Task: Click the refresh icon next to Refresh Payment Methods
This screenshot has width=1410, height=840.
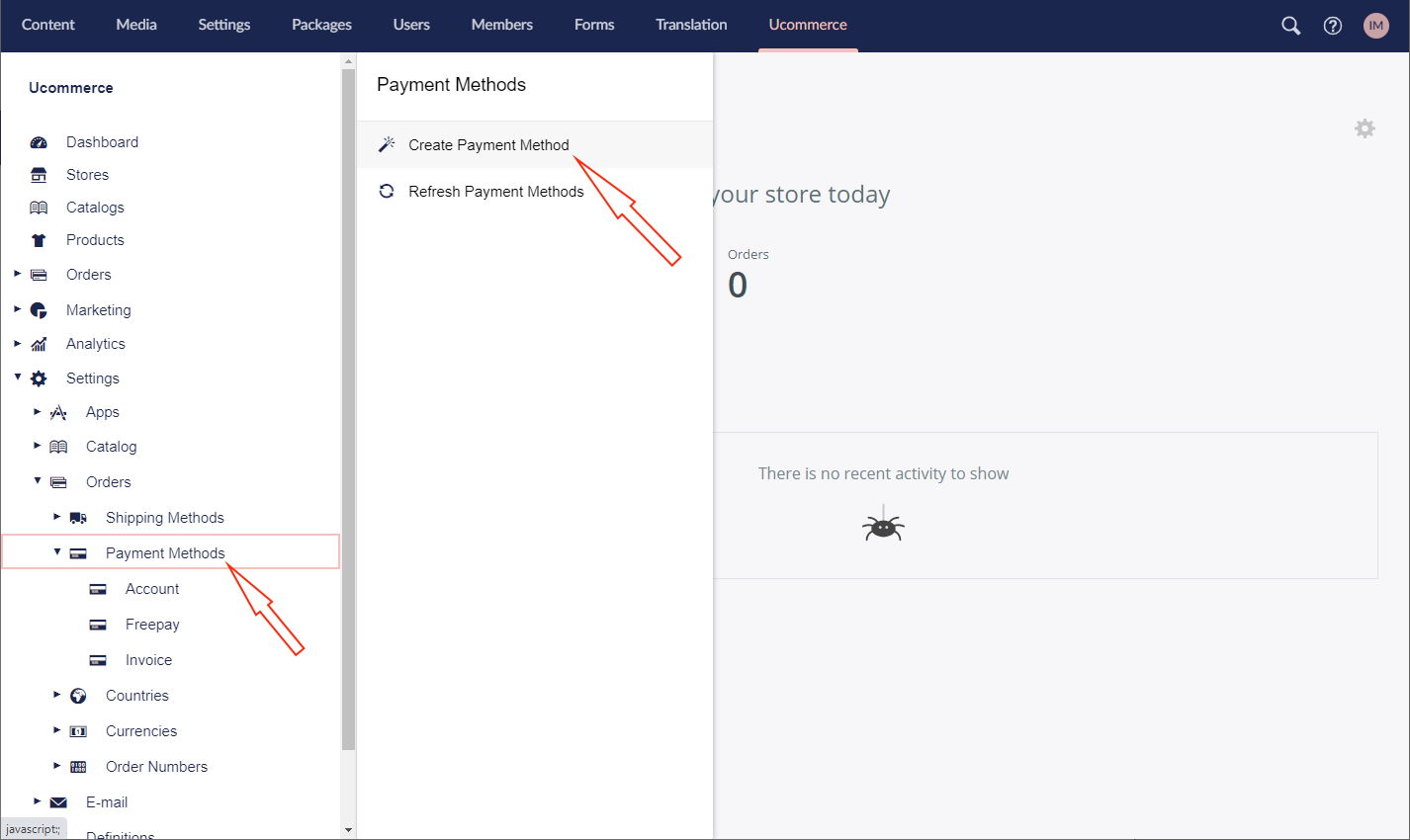Action: (x=386, y=191)
